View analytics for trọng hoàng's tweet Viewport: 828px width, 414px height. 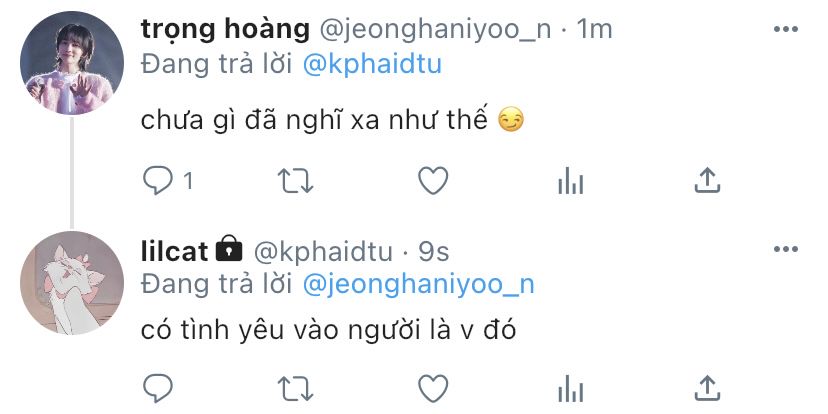[570, 181]
